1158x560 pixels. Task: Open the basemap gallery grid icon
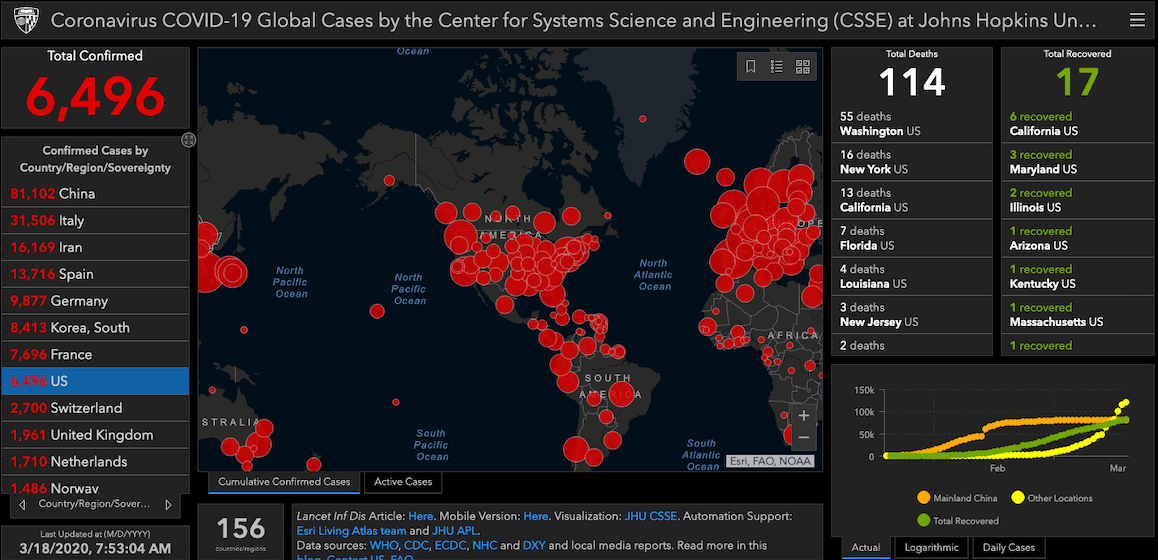click(x=803, y=67)
